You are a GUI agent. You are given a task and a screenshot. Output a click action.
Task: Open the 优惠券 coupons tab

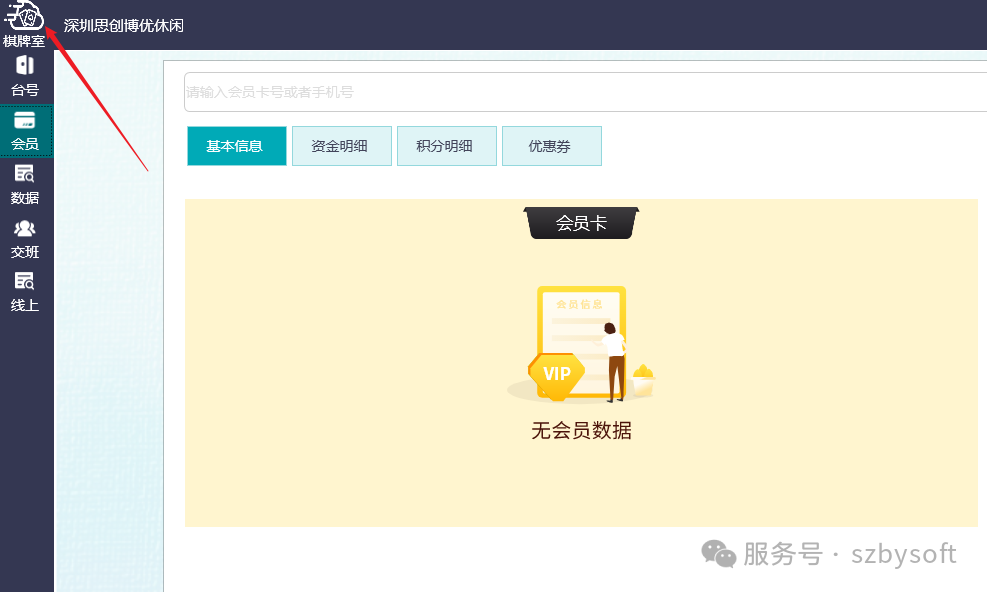coord(551,145)
